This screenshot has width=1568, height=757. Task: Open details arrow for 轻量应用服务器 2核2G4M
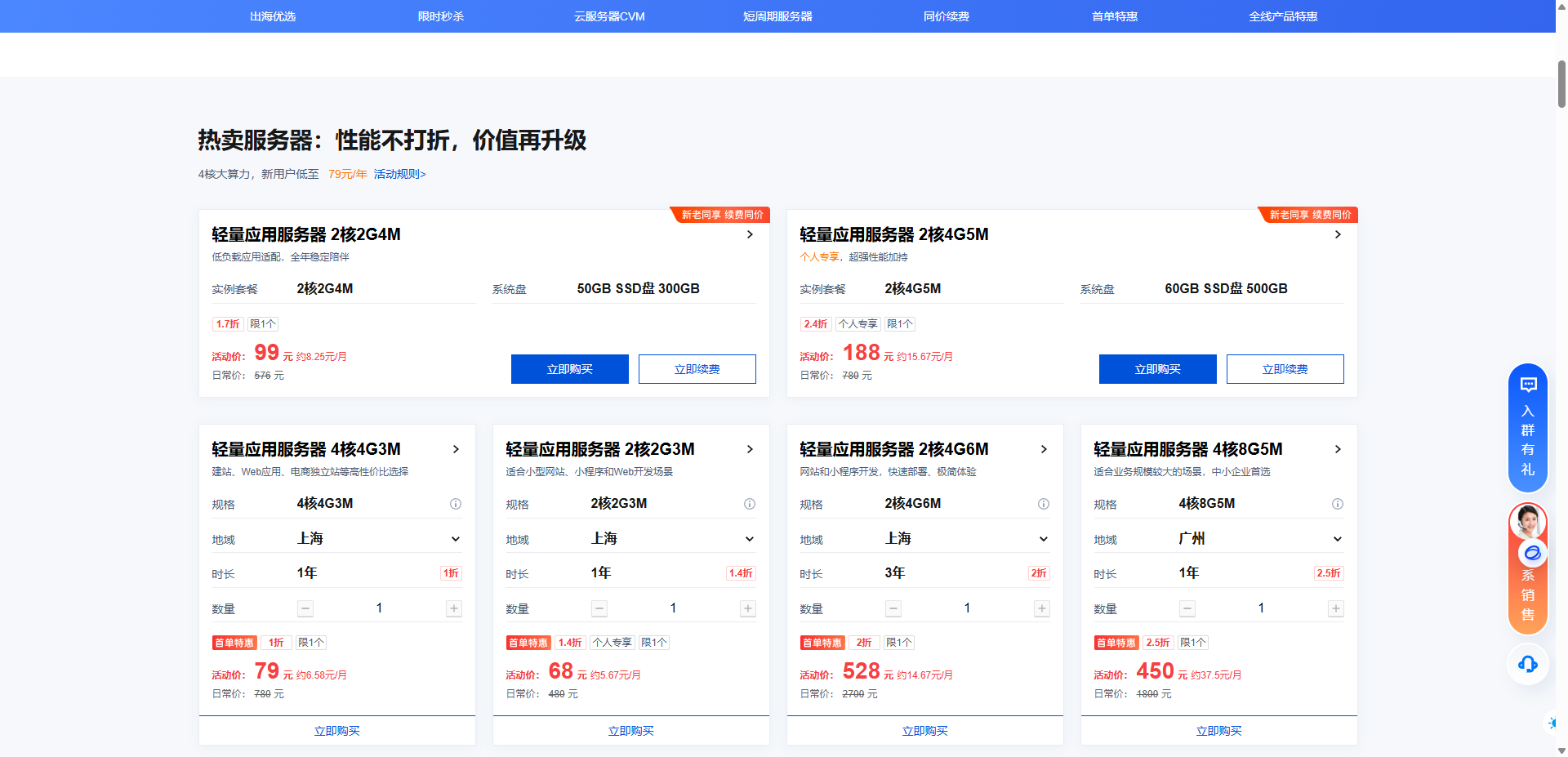pos(750,235)
